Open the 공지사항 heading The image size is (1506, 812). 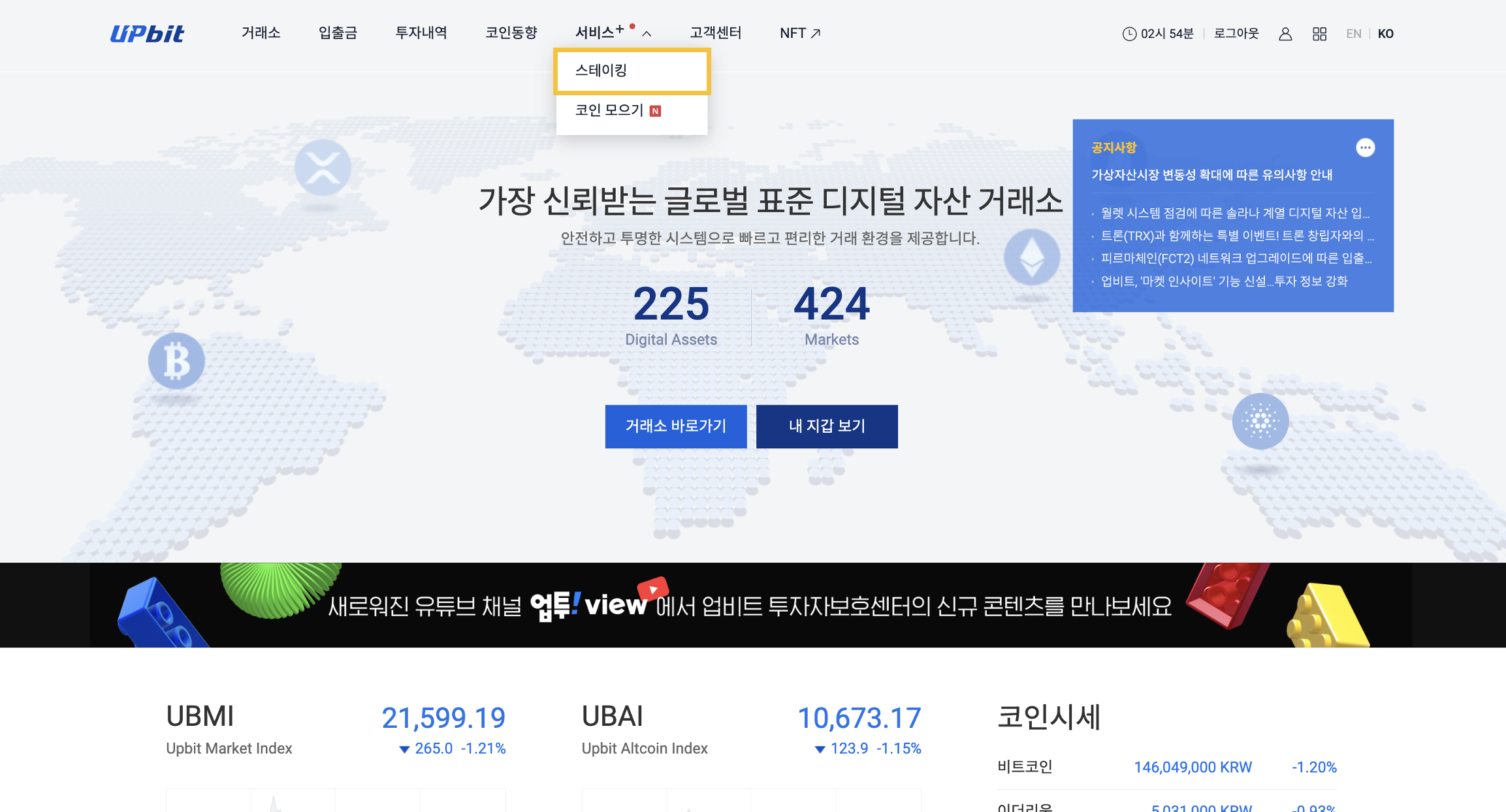click(x=1114, y=148)
